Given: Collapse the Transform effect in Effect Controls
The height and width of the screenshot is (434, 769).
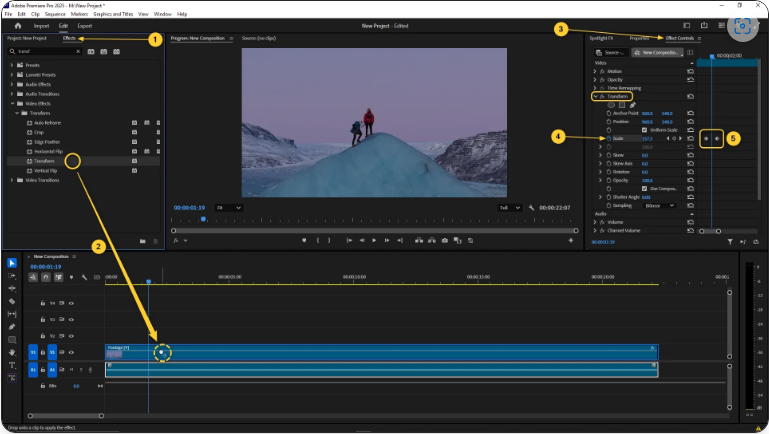Looking at the screenshot, I should pyautogui.click(x=595, y=97).
